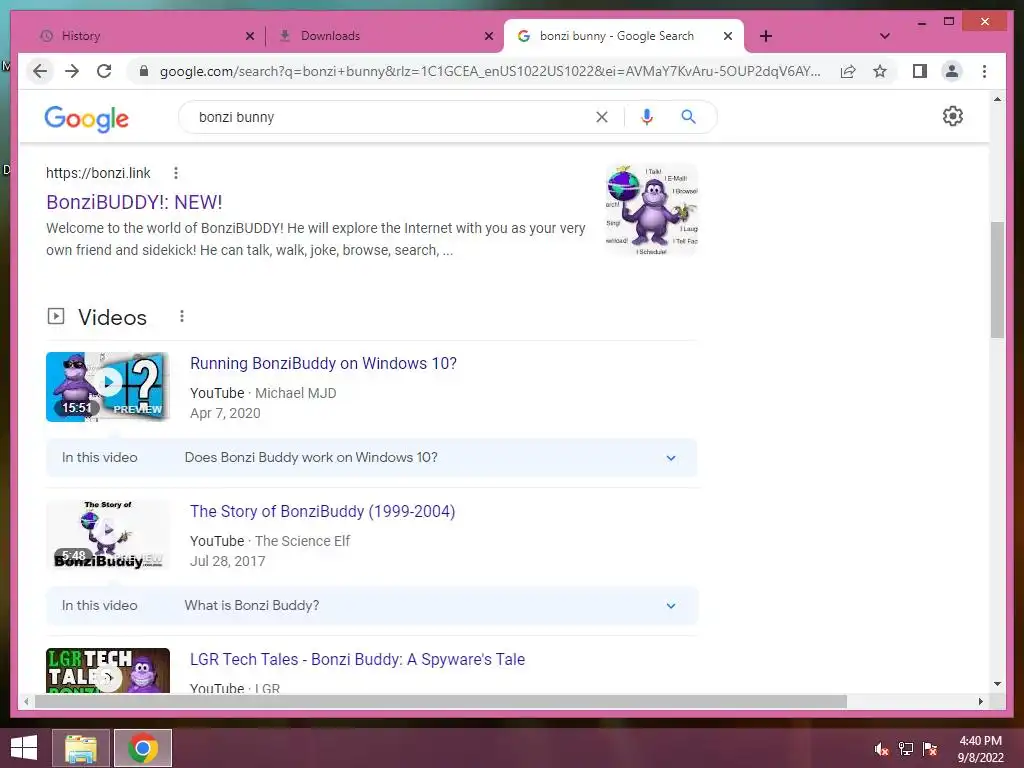Open the Chrome profile avatar menu
The image size is (1024, 768).
(952, 71)
